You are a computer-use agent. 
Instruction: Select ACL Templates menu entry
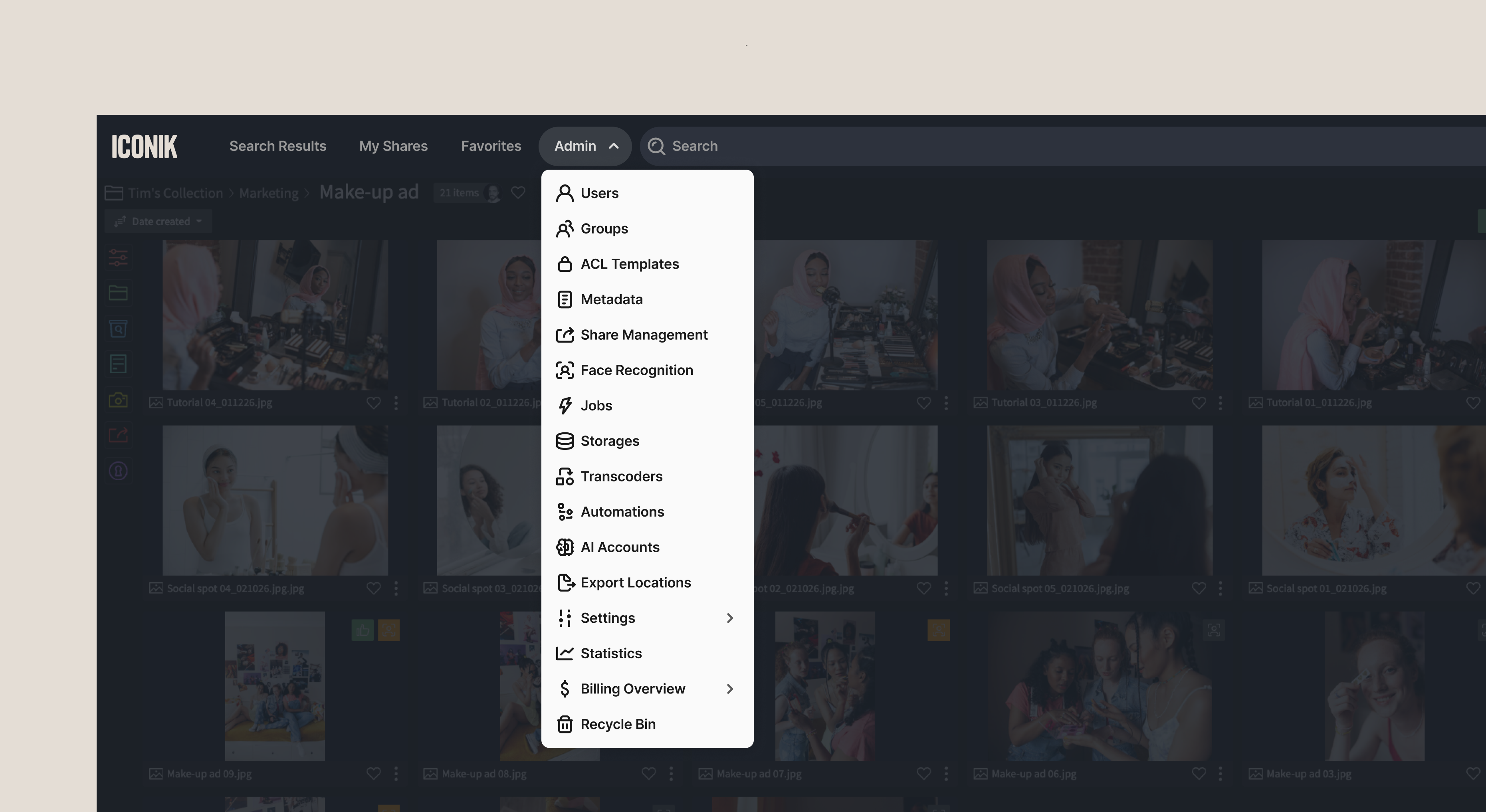pyautogui.click(x=629, y=264)
